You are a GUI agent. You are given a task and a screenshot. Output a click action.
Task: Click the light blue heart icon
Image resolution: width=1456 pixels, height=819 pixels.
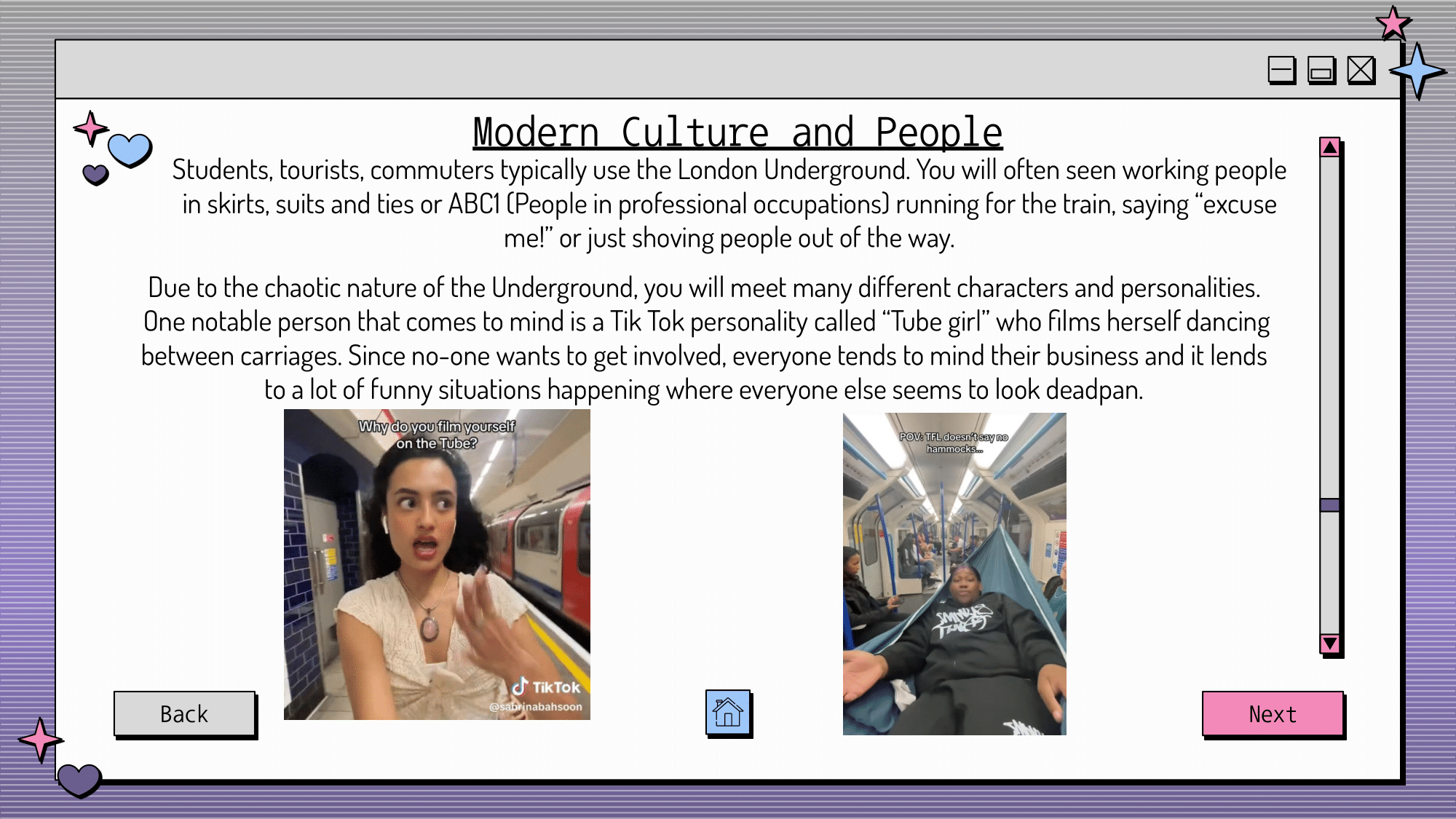tap(130, 150)
